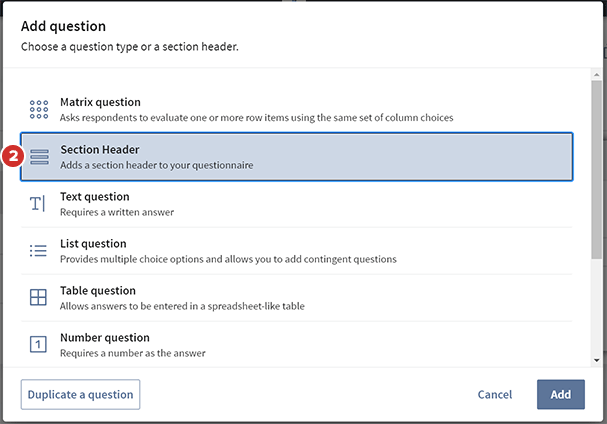Click the Table question grid icon
This screenshot has width=607, height=424.
(x=38, y=298)
